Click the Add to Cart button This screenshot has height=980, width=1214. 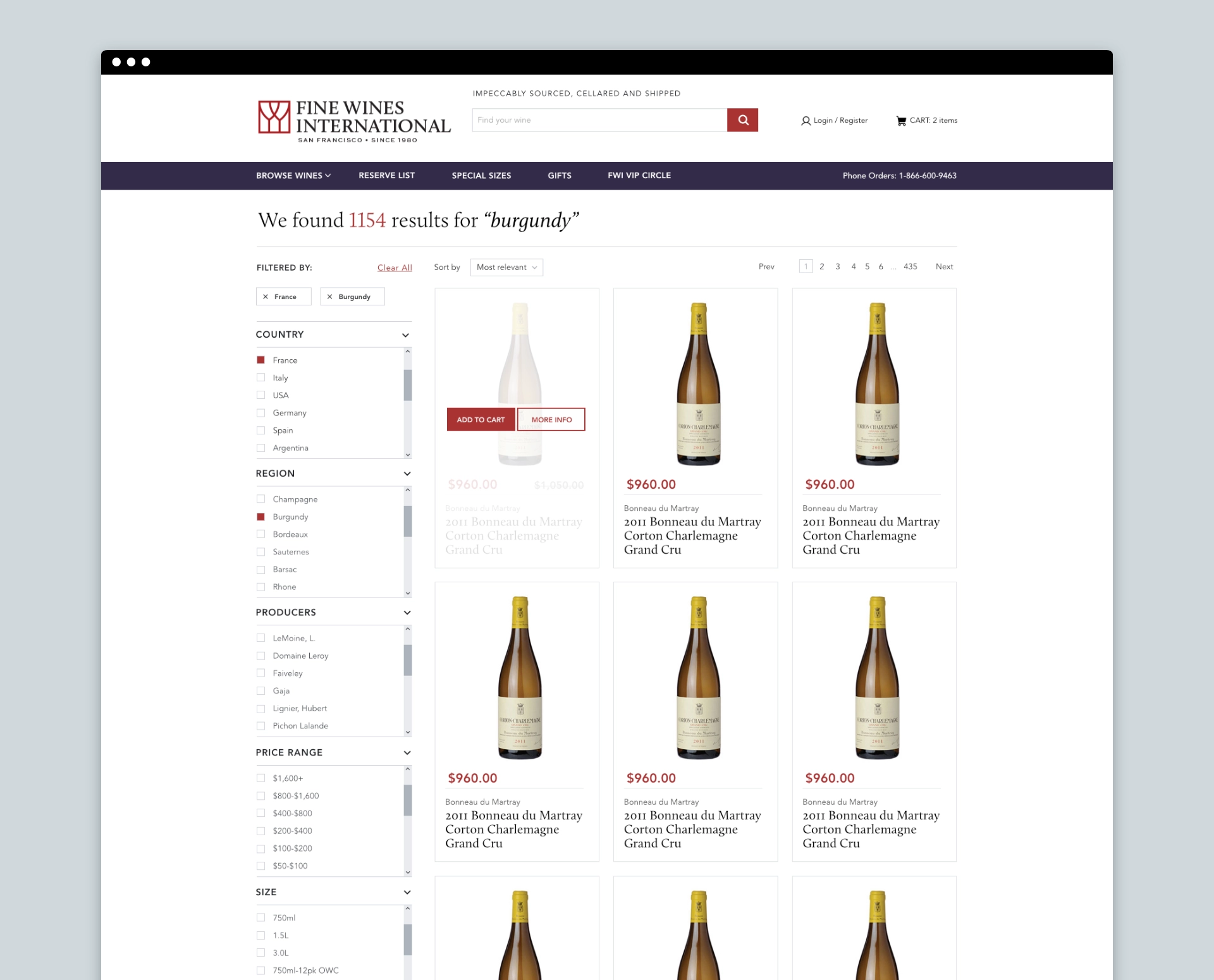[x=481, y=420]
